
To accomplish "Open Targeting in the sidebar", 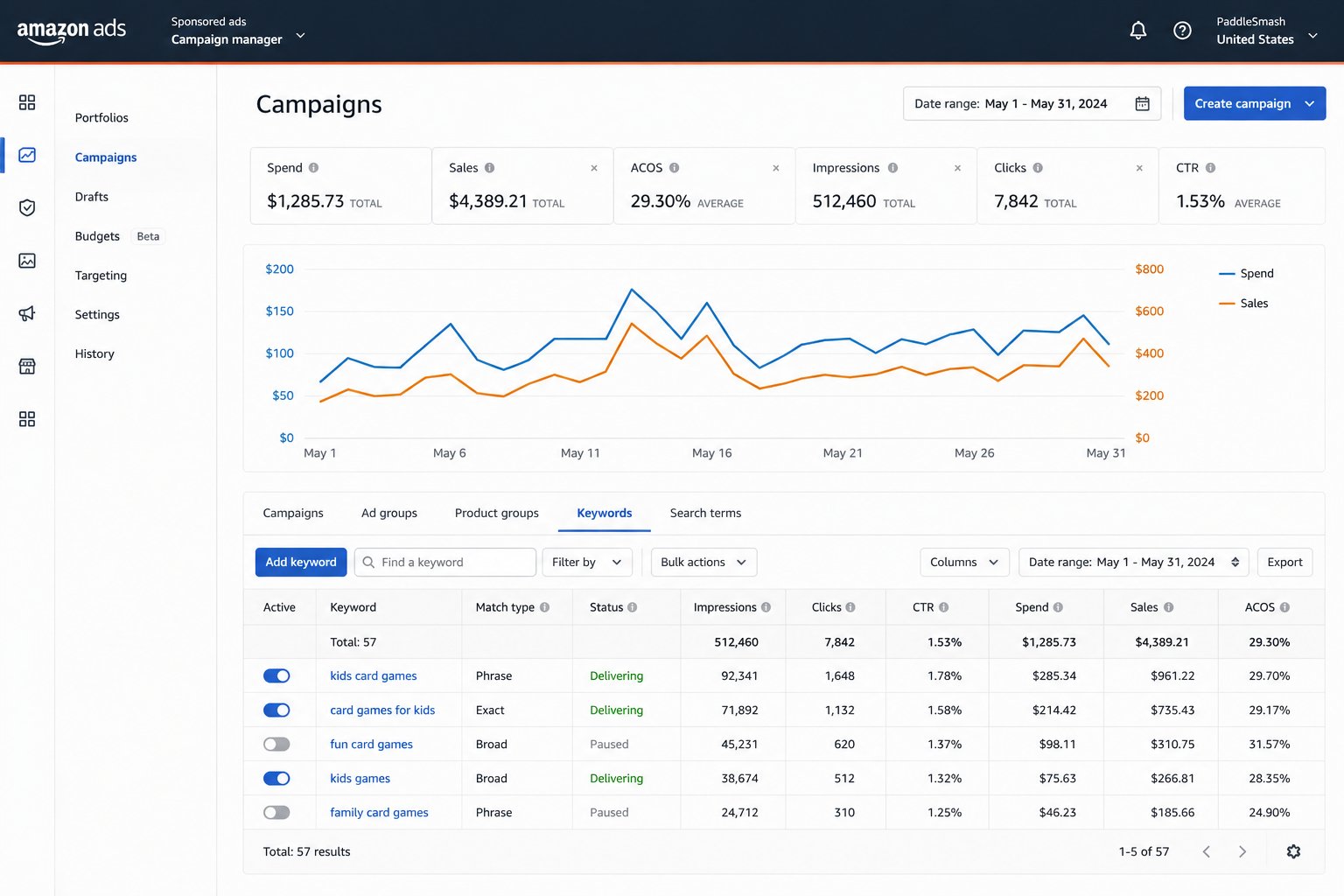I will [x=101, y=276].
